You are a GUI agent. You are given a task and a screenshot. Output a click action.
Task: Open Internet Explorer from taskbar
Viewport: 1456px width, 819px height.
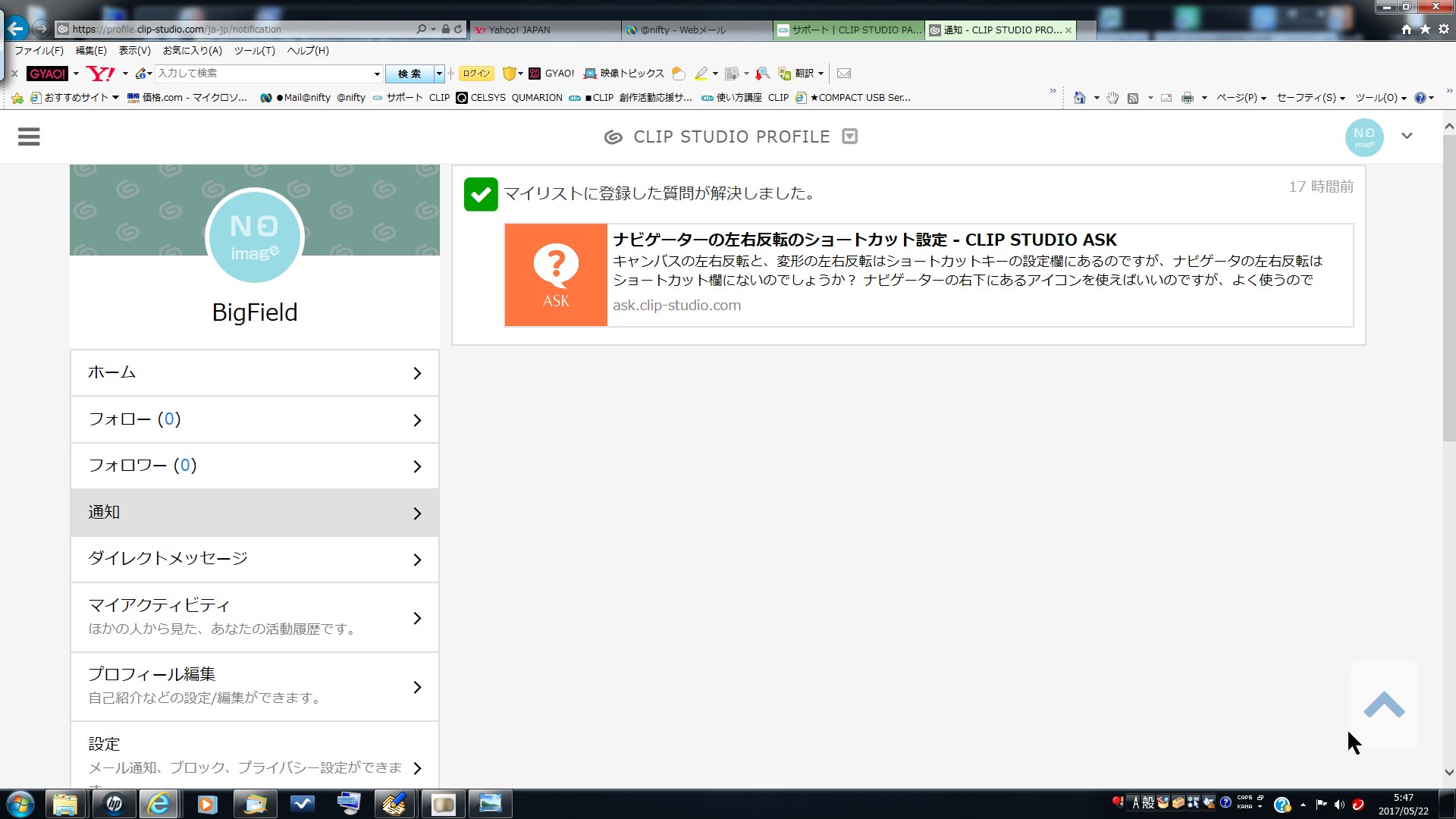pos(159,804)
